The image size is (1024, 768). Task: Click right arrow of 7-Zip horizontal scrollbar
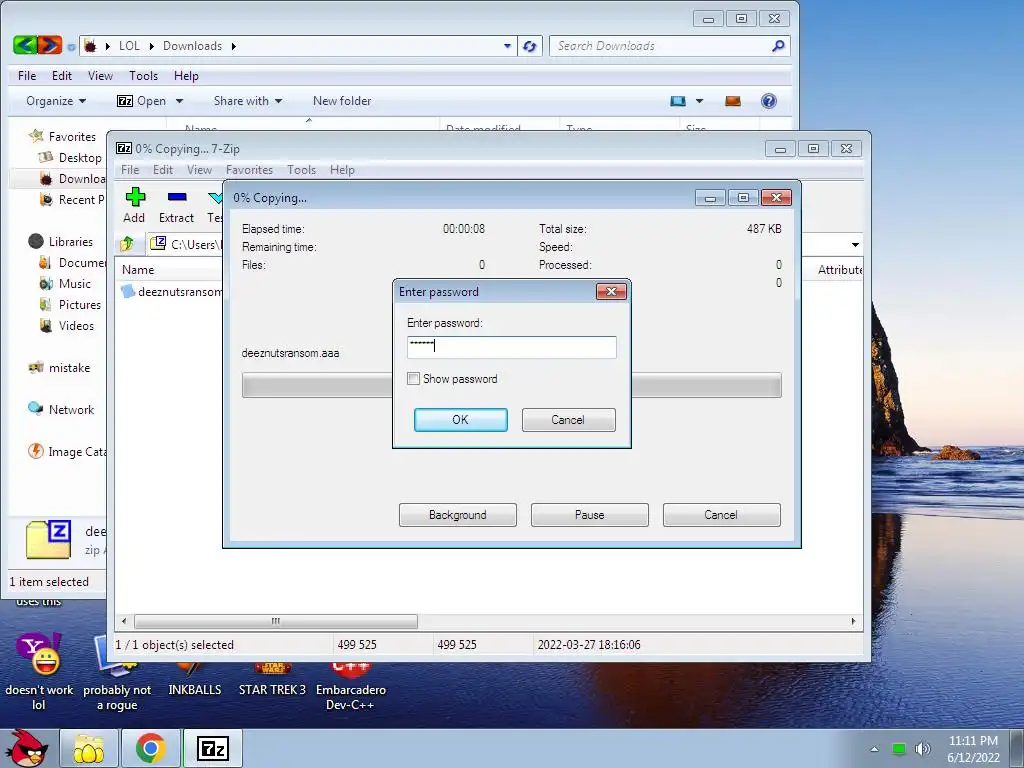853,621
